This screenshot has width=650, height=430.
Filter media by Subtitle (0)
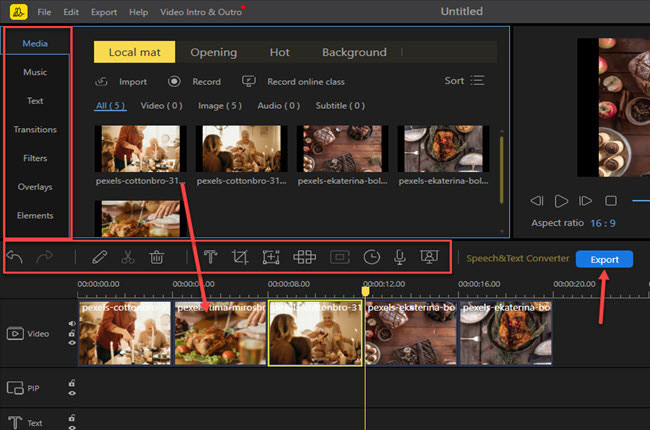pos(340,106)
